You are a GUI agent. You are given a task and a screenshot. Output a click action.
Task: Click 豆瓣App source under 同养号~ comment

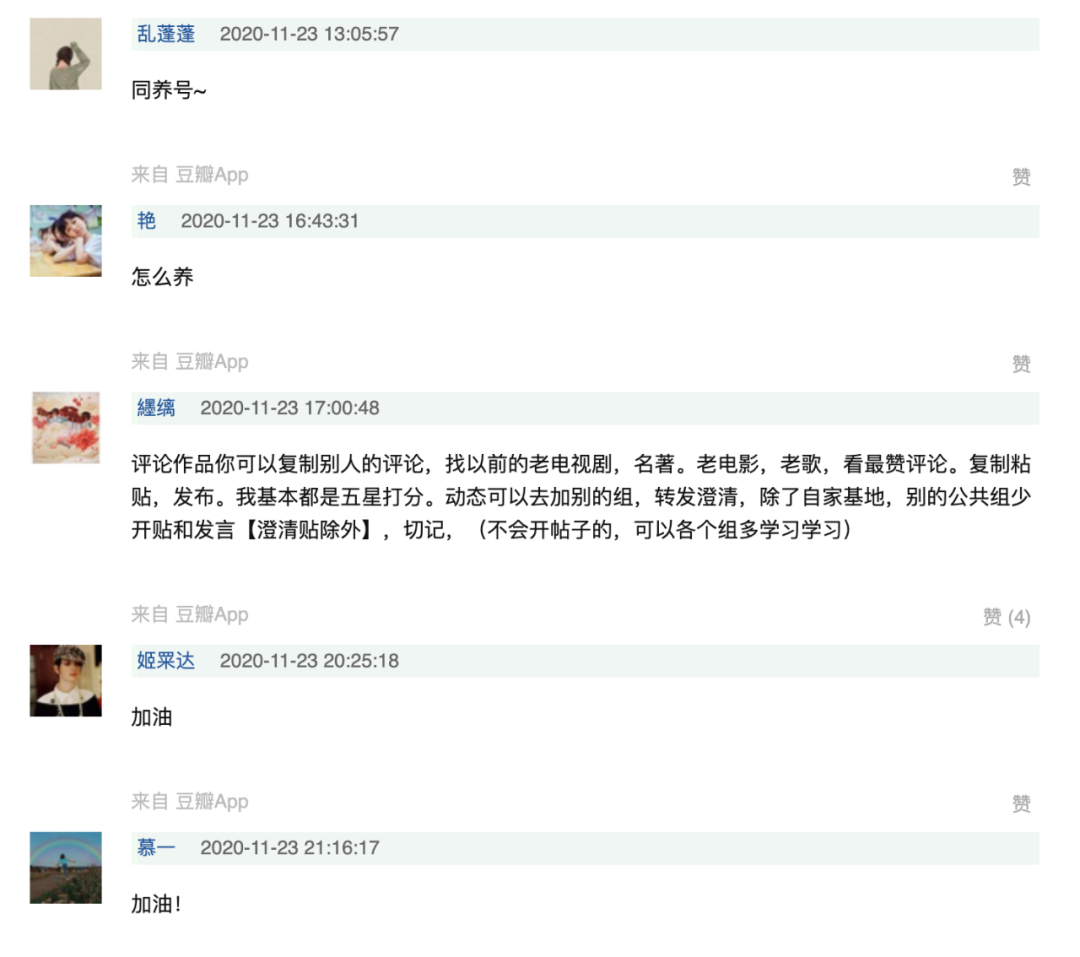coord(211,174)
